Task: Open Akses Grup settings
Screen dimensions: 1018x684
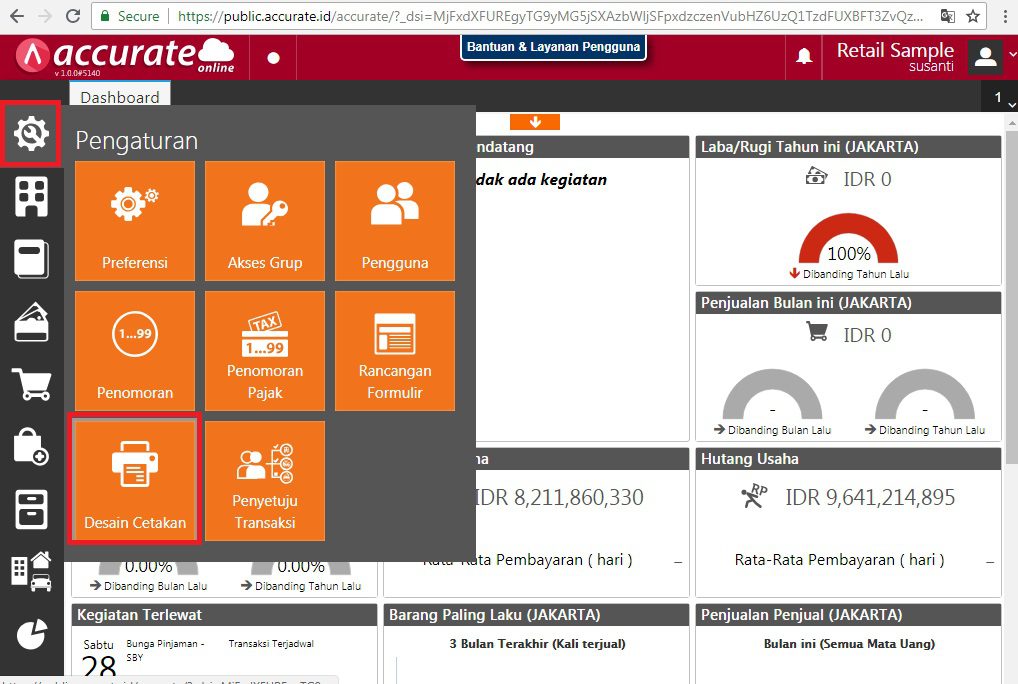Action: point(264,221)
